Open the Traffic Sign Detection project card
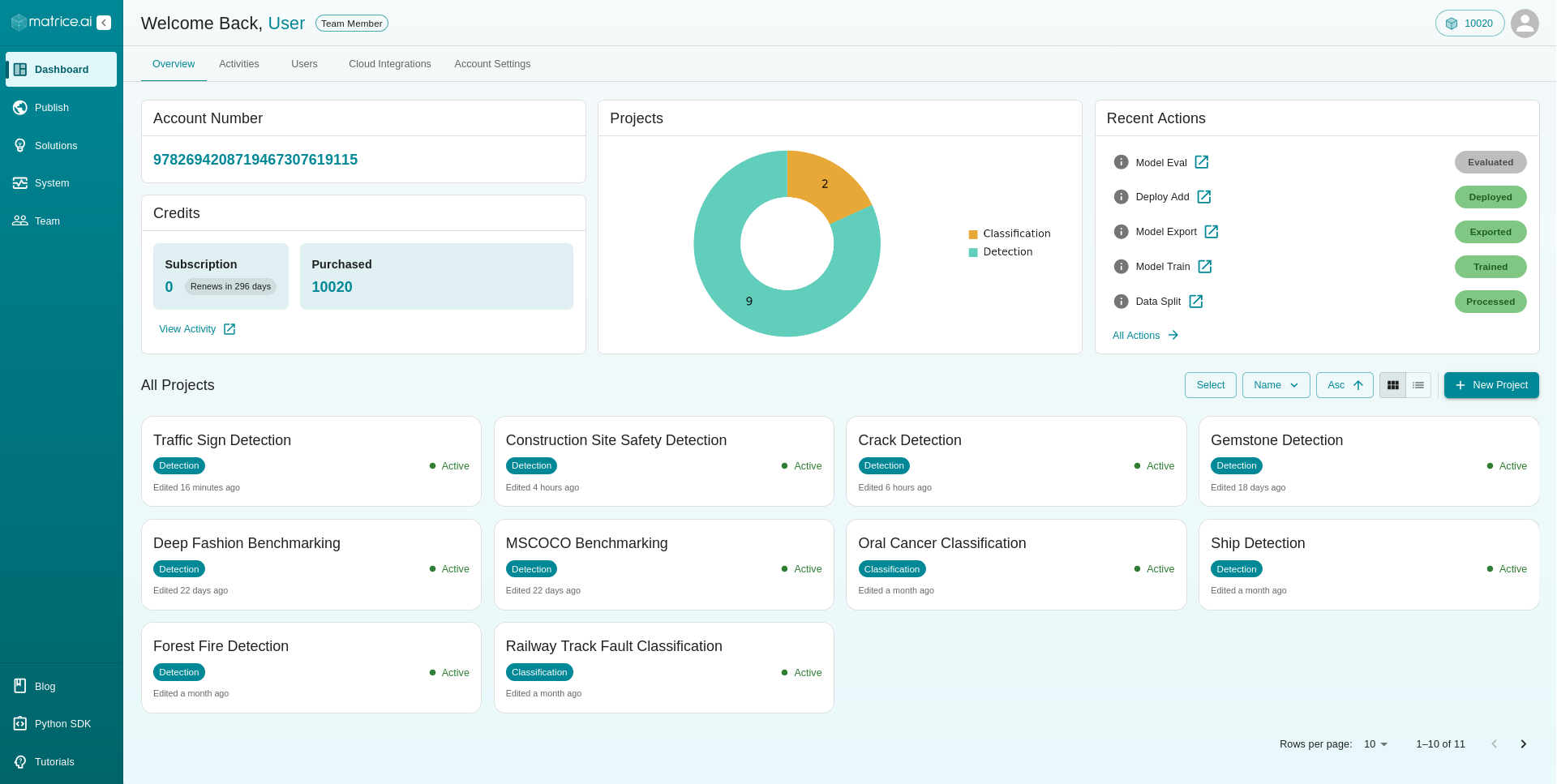Screen dimensions: 1557x784 pyautogui.click(x=311, y=461)
